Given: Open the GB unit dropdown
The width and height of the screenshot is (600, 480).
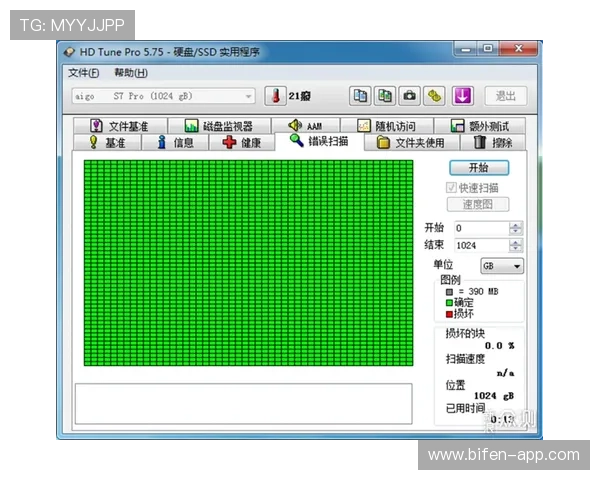Looking at the screenshot, I should (x=502, y=266).
